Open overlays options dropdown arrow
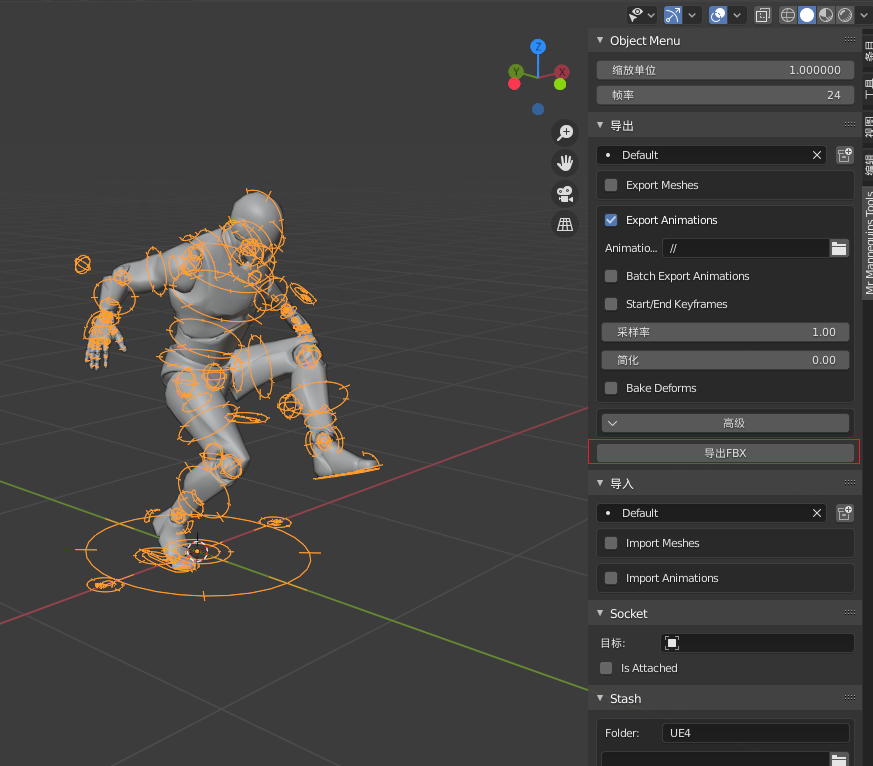The width and height of the screenshot is (873, 766). click(737, 15)
